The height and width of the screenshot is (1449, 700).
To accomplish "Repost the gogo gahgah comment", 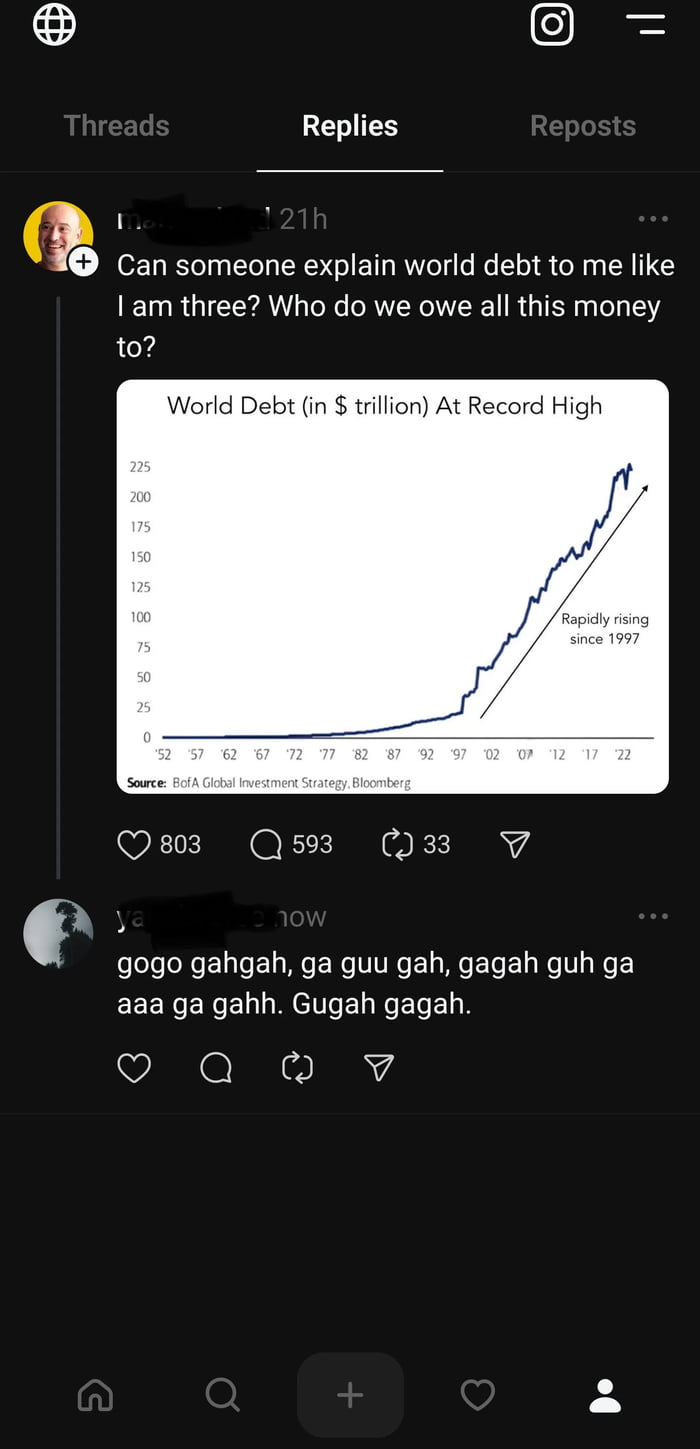I will click(x=296, y=1068).
